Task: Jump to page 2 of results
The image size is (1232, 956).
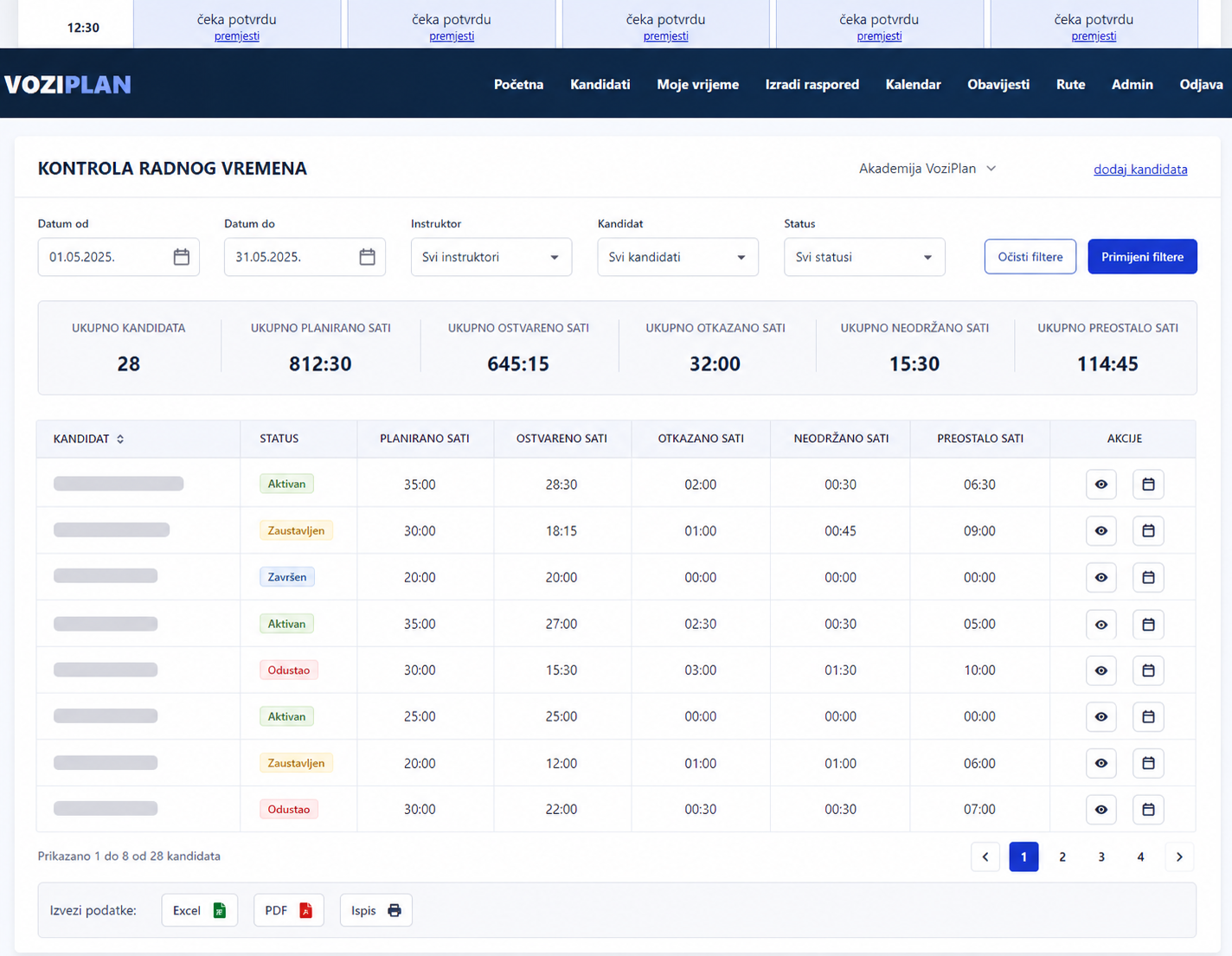Action: (1062, 857)
